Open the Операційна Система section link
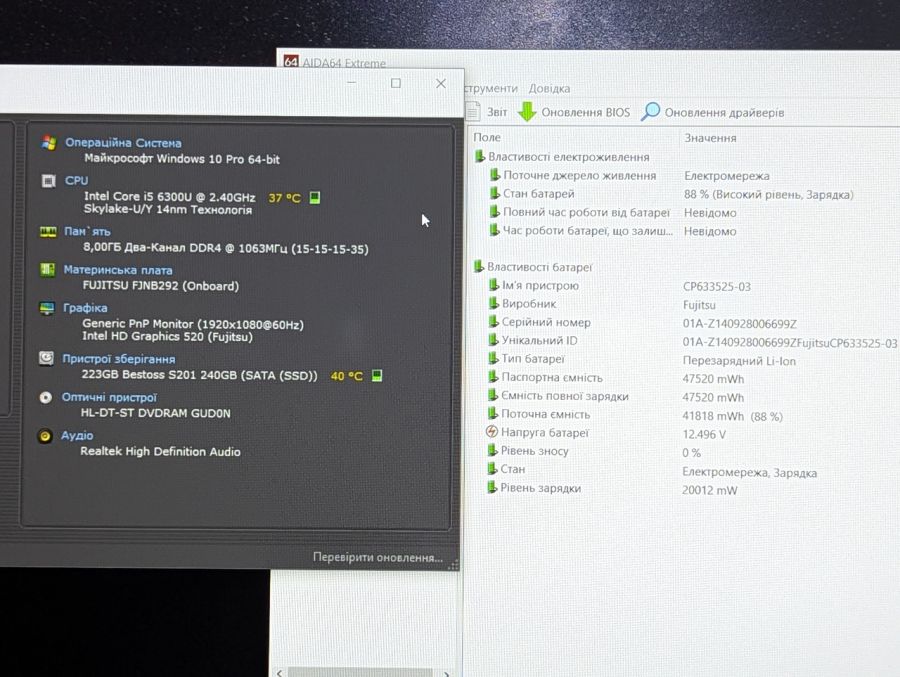The height and width of the screenshot is (677, 900). click(123, 143)
